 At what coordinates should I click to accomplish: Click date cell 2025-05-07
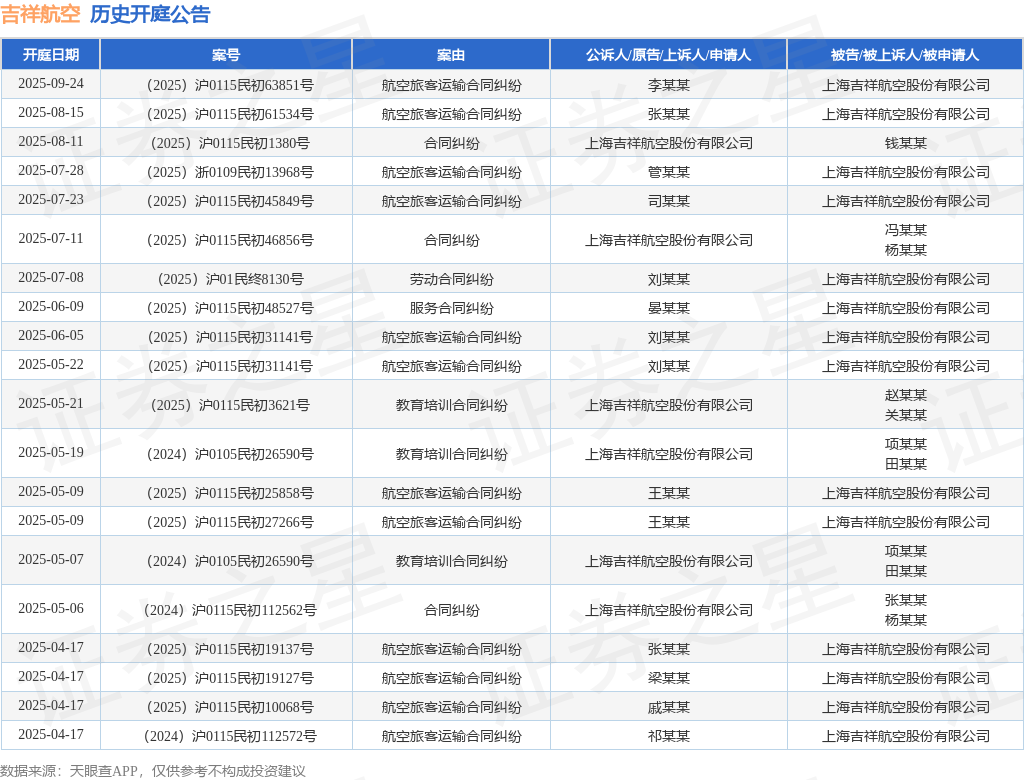51,559
